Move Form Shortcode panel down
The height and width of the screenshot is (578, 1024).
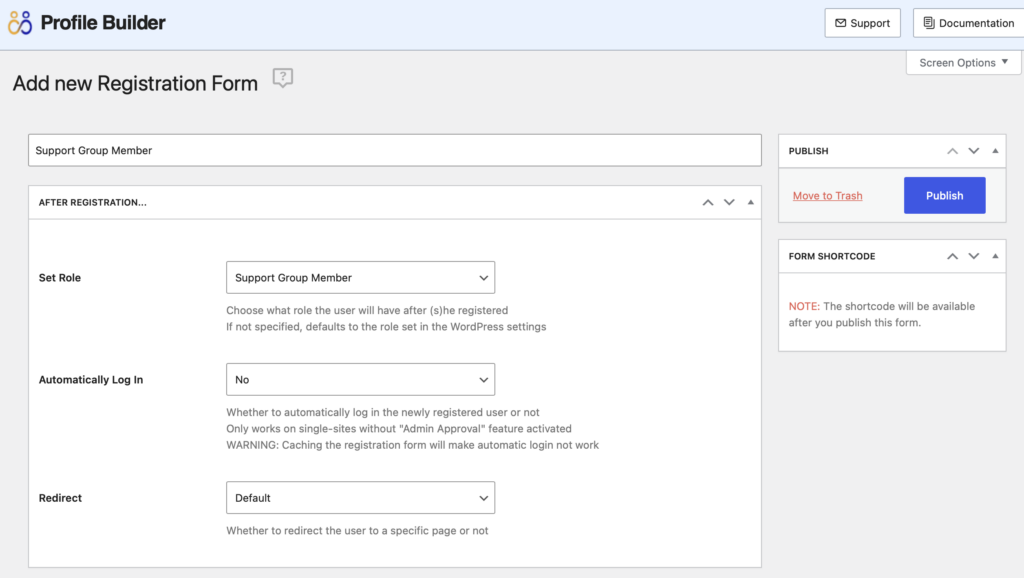click(x=974, y=256)
